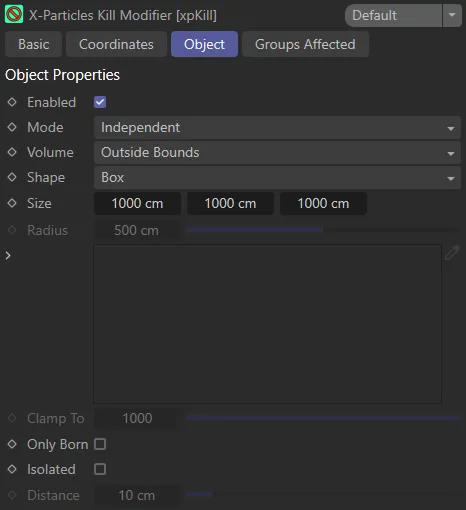Image resolution: width=466 pixels, height=510 pixels.
Task: Click the X-Particles Kill Modifier title text
Action: coord(123,15)
